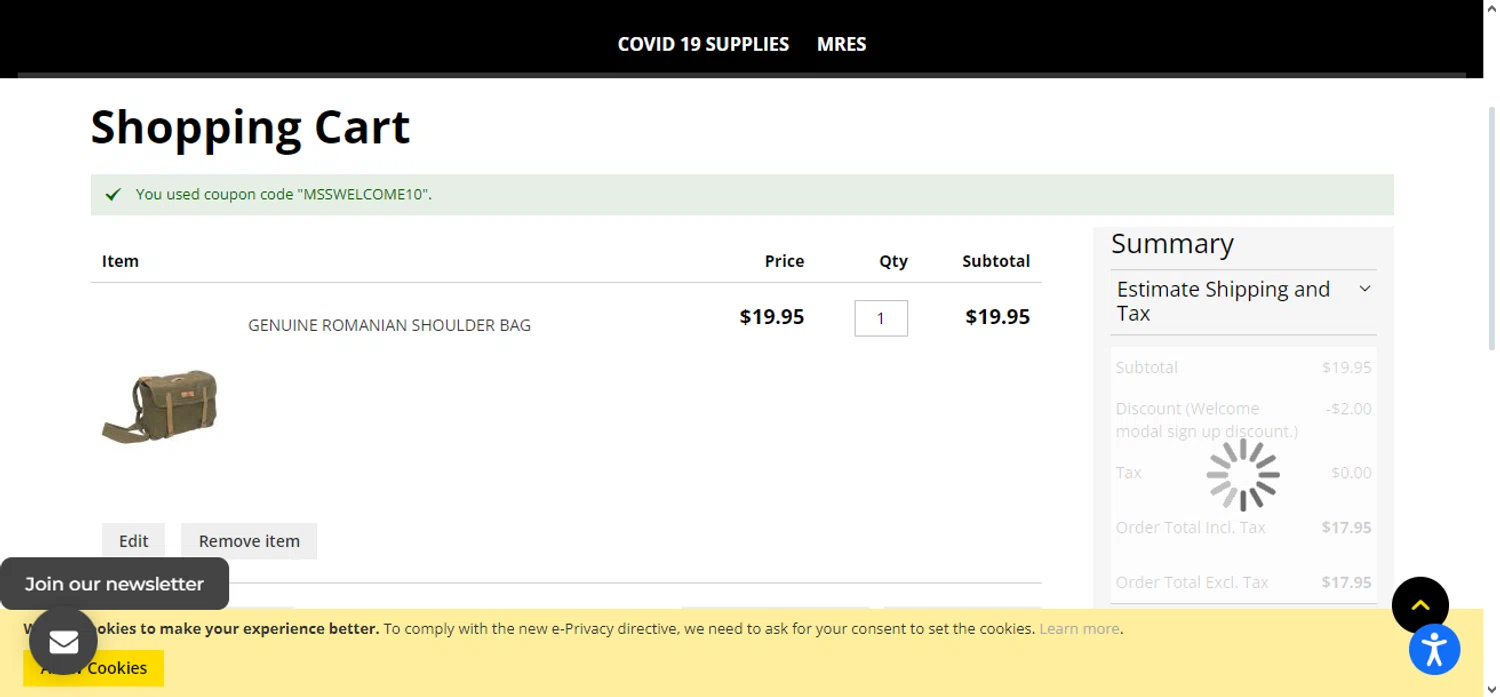Image resolution: width=1500 pixels, height=697 pixels.
Task: Click the MSSWELCOME10 coupon confirmation message
Action: (284, 194)
